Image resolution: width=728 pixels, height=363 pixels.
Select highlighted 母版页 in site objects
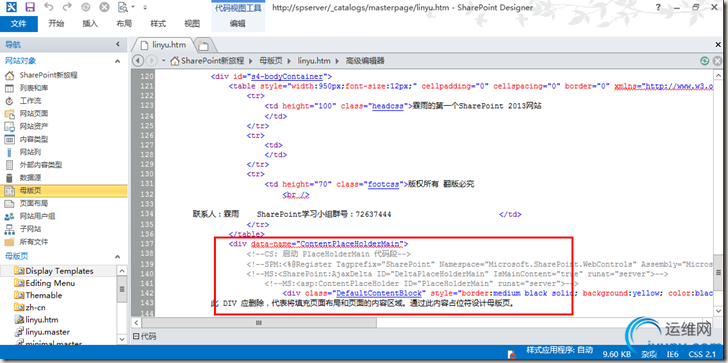pyautogui.click(x=64, y=190)
